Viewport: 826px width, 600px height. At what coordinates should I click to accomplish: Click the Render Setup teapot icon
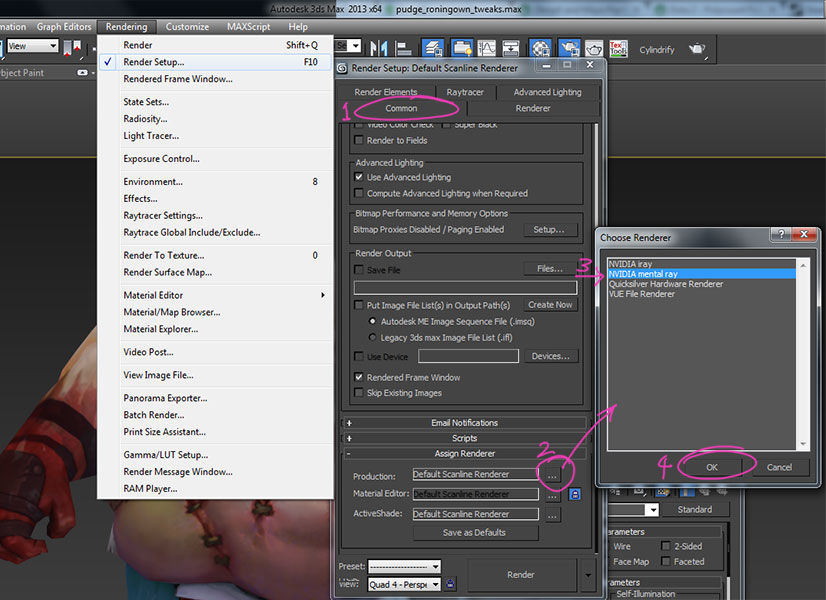(569, 48)
